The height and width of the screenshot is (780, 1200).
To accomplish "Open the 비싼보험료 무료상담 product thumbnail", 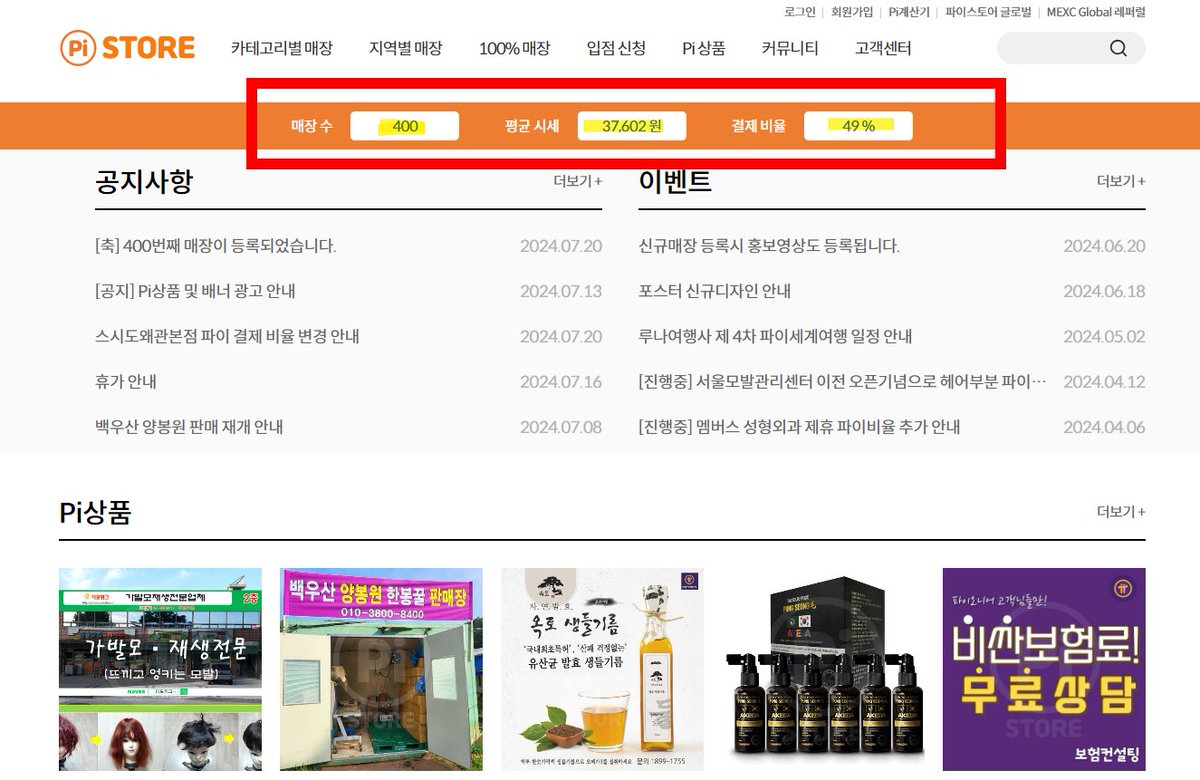I will tap(1044, 670).
